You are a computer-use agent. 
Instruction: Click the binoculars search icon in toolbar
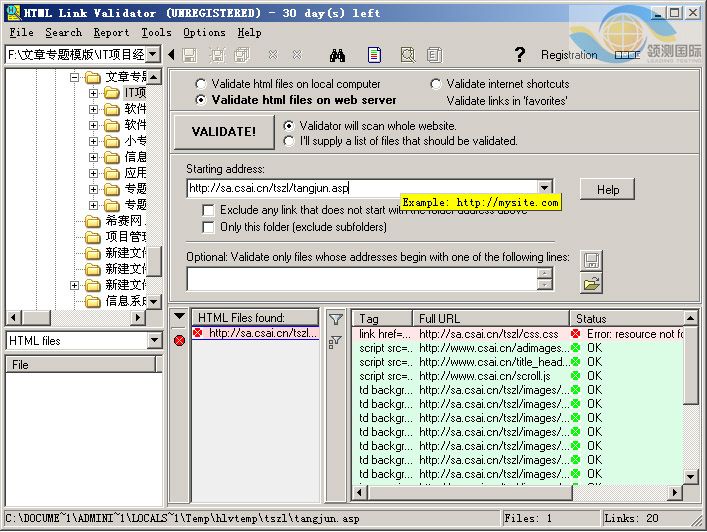[337, 55]
